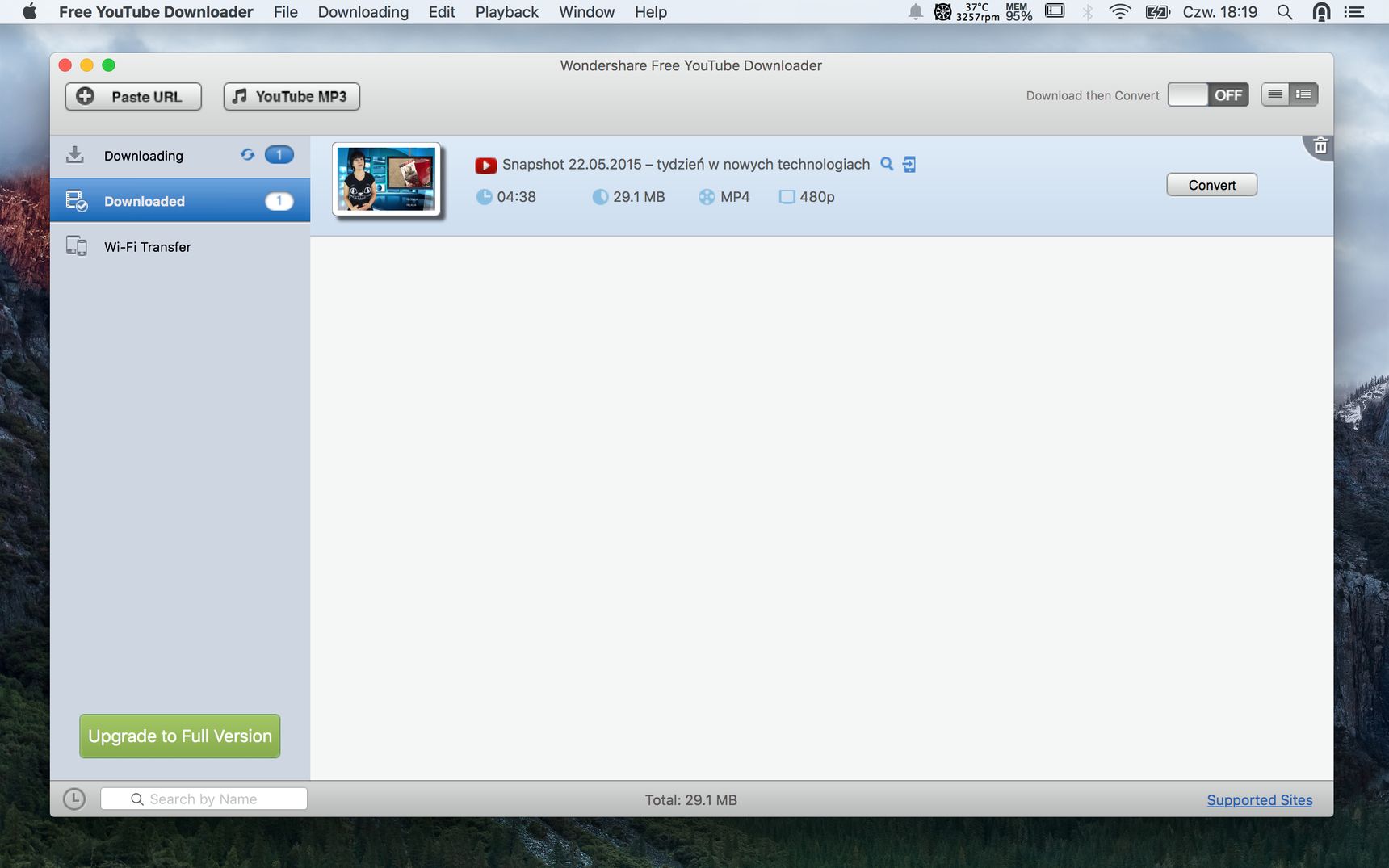The width and height of the screenshot is (1389, 868).
Task: Open the Wi-Fi Transfer section
Action: tap(180, 246)
